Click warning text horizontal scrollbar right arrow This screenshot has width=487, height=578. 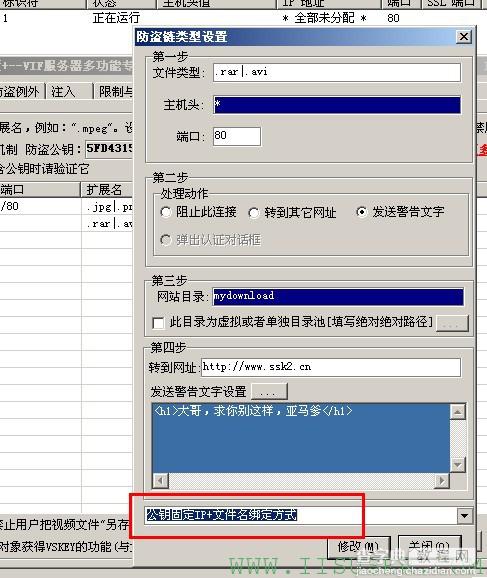point(442,480)
